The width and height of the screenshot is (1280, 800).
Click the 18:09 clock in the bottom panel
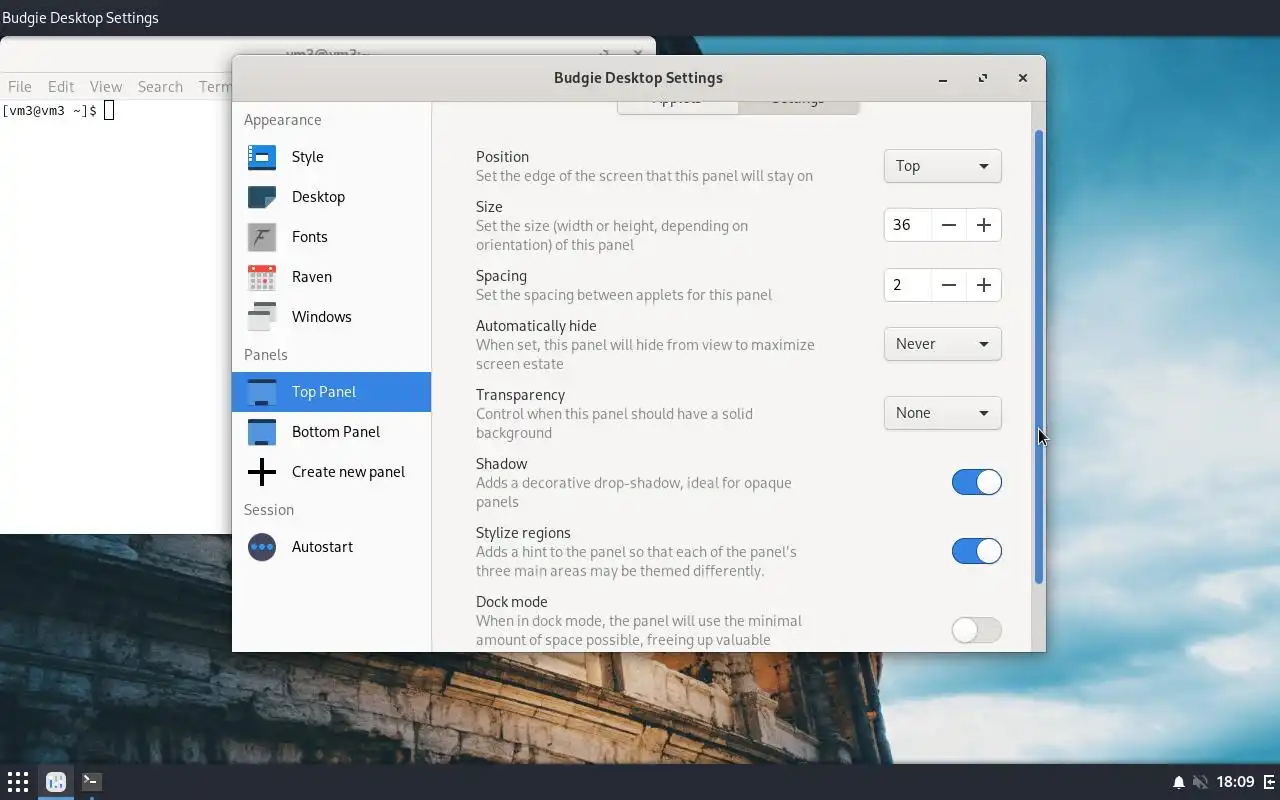1237,782
